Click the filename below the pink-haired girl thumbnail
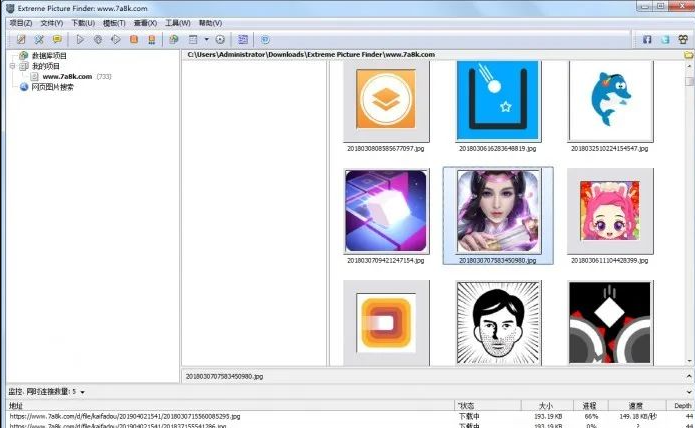 (609, 261)
